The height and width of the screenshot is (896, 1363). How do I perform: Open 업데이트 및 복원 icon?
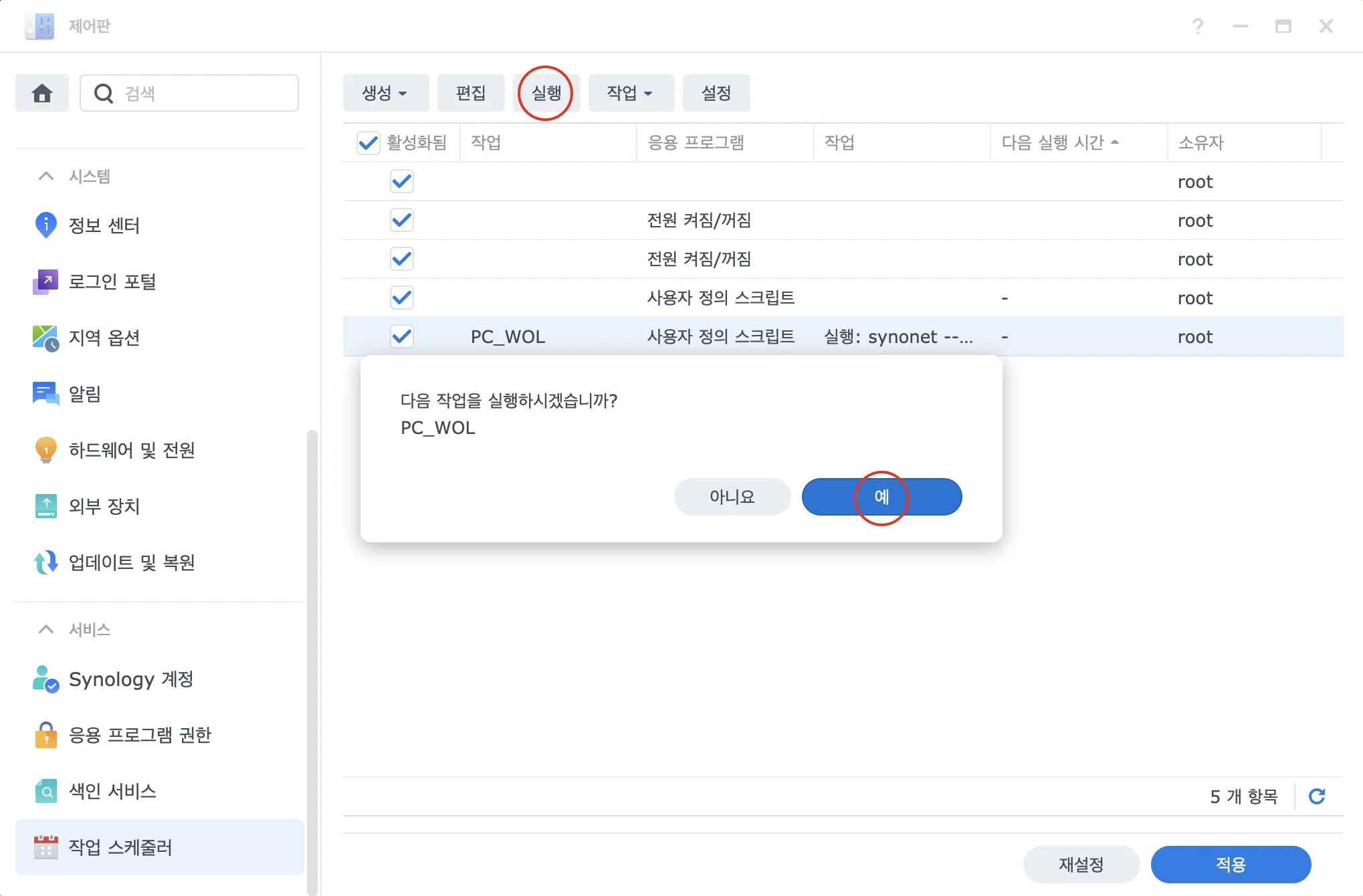click(45, 562)
